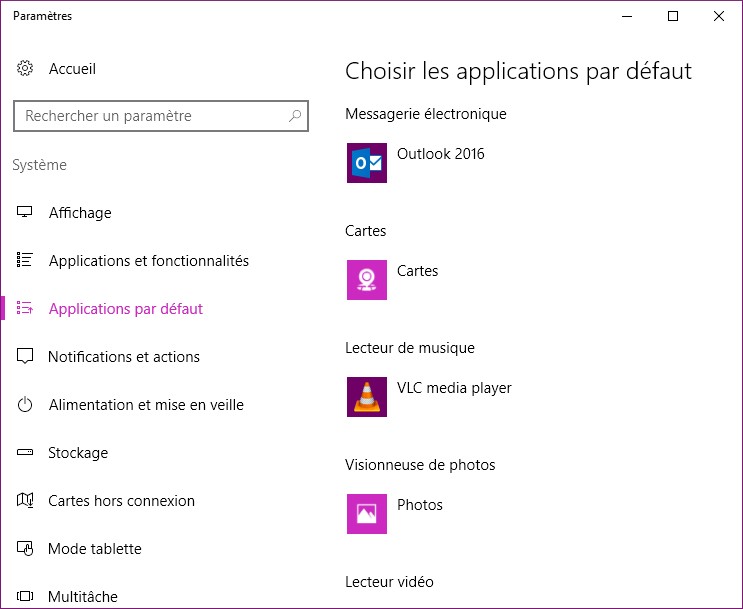Click the VLC media player cone icon

click(x=366, y=397)
